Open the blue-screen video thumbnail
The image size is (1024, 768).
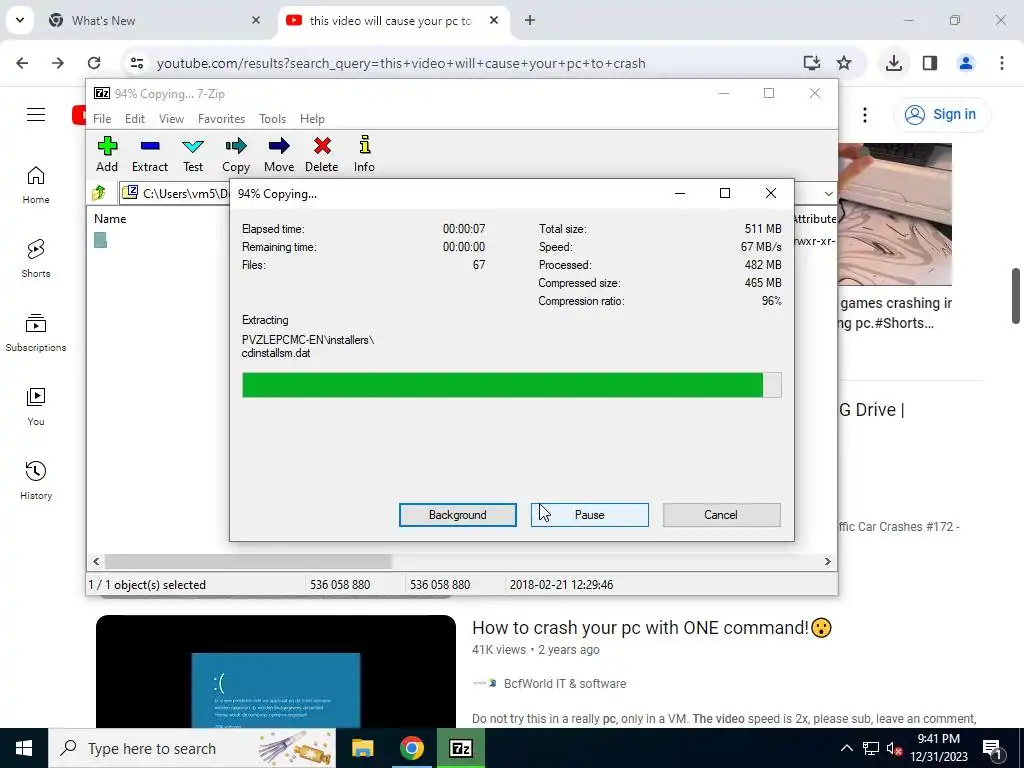(x=276, y=671)
